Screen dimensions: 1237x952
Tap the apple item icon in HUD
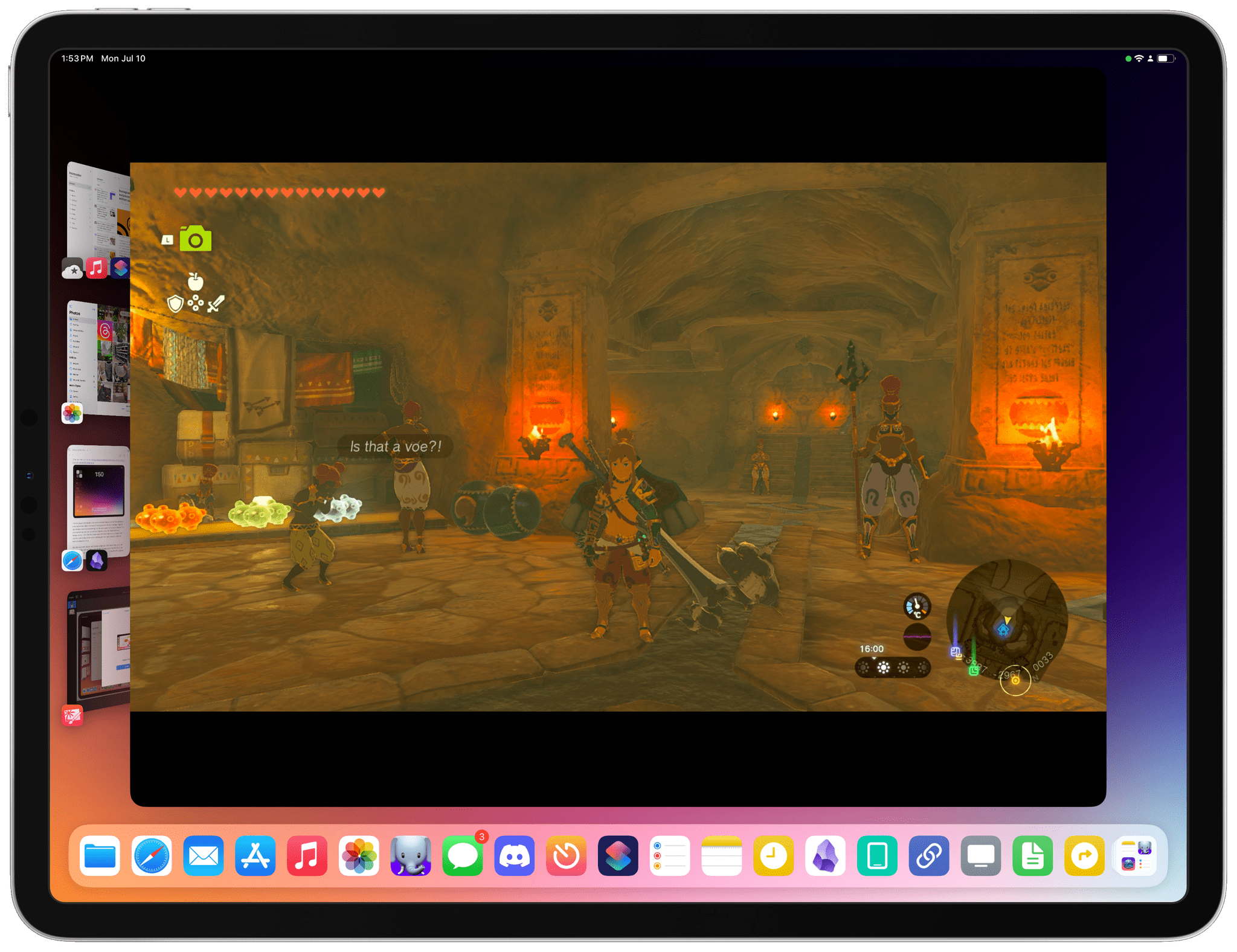pyautogui.click(x=195, y=281)
